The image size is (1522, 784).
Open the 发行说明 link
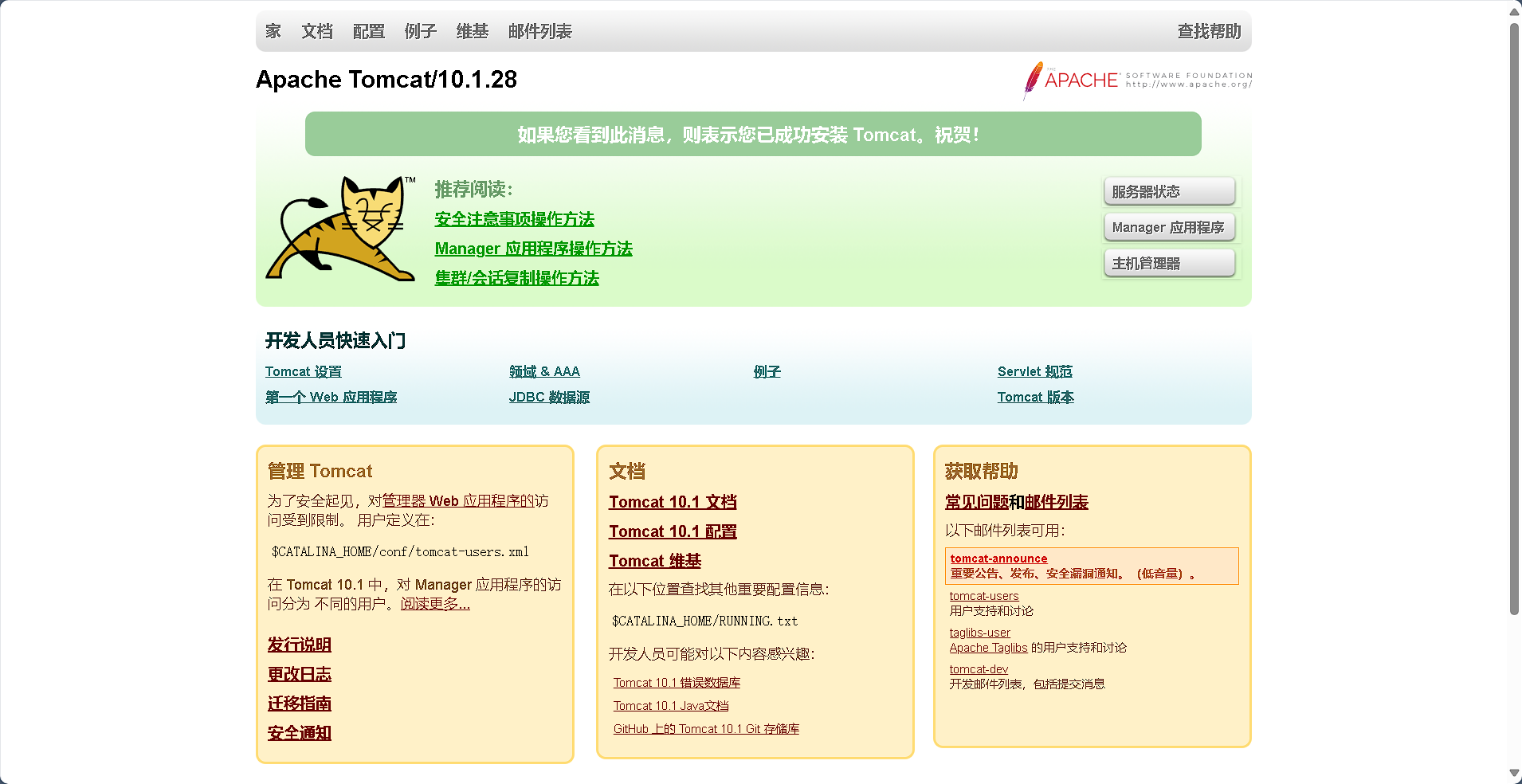(299, 645)
